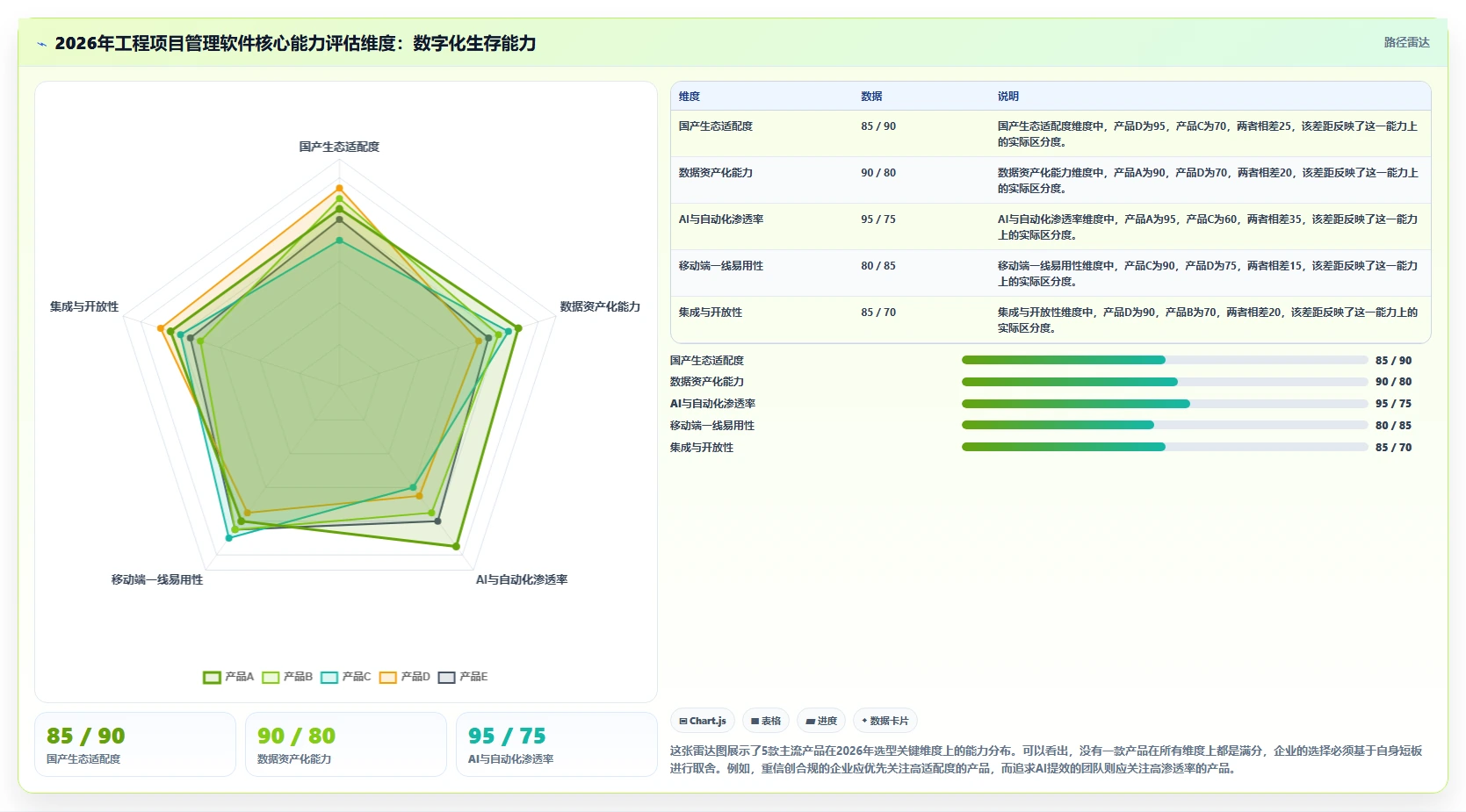The height and width of the screenshot is (812, 1466).
Task: Click the 移动端一线易用性 progress bar
Action: point(1166,425)
